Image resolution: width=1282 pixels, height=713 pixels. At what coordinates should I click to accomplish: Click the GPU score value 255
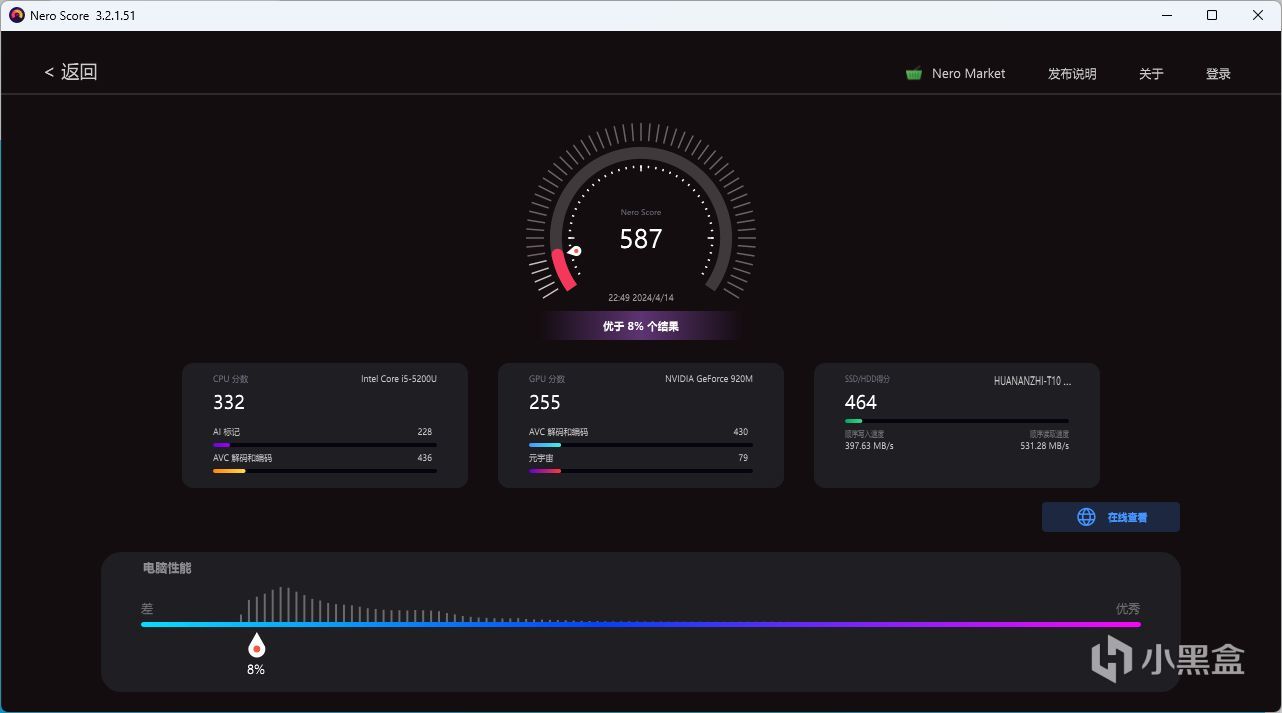545,402
